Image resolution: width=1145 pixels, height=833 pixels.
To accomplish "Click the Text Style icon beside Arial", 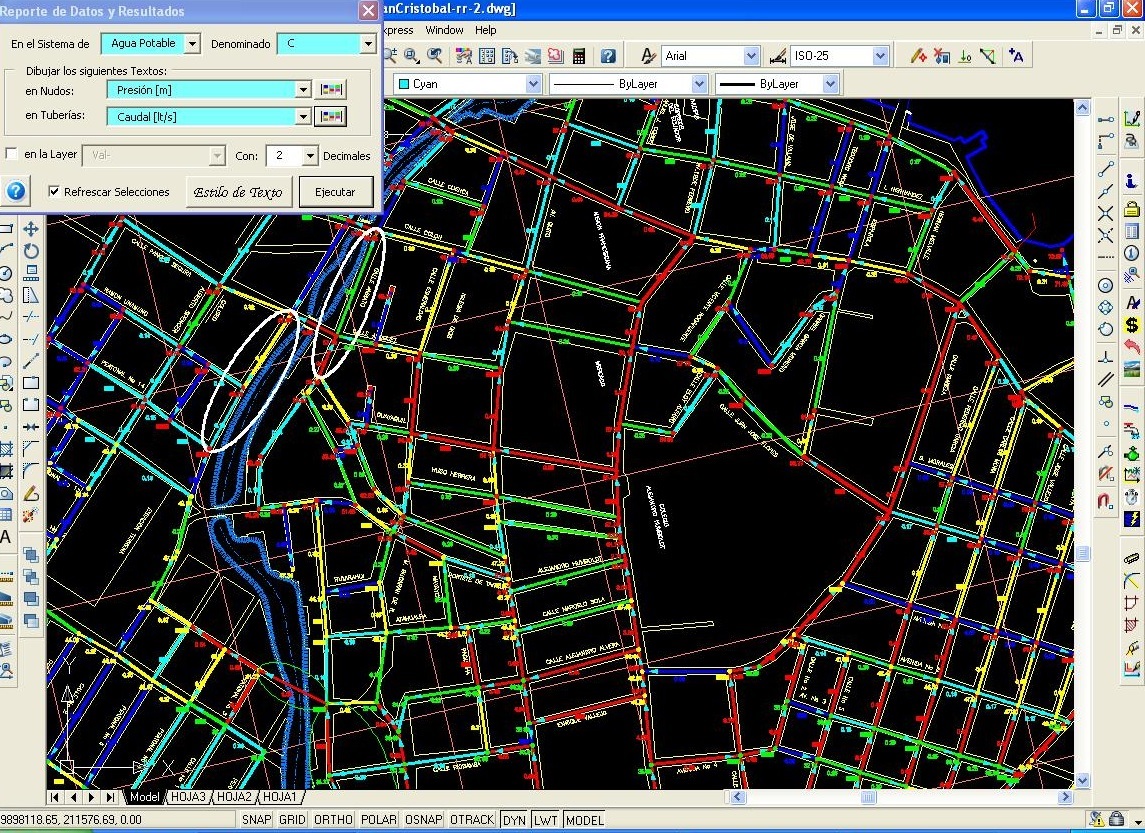I will pyautogui.click(x=648, y=56).
